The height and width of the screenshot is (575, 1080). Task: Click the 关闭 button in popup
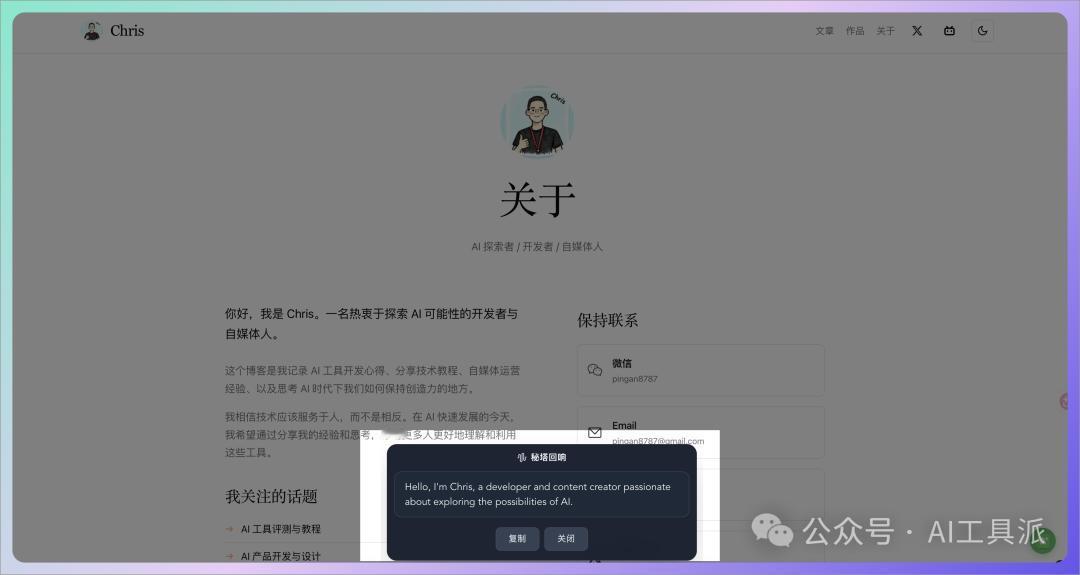tap(565, 539)
